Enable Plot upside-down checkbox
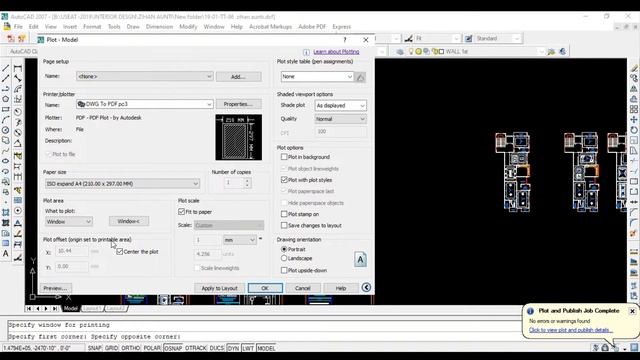This screenshot has width=640, height=360. pos(284,270)
